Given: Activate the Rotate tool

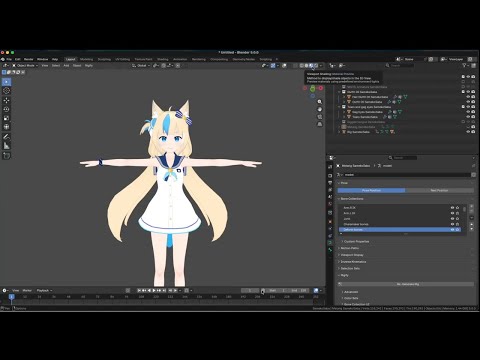Looking at the screenshot, I should tap(6, 109).
